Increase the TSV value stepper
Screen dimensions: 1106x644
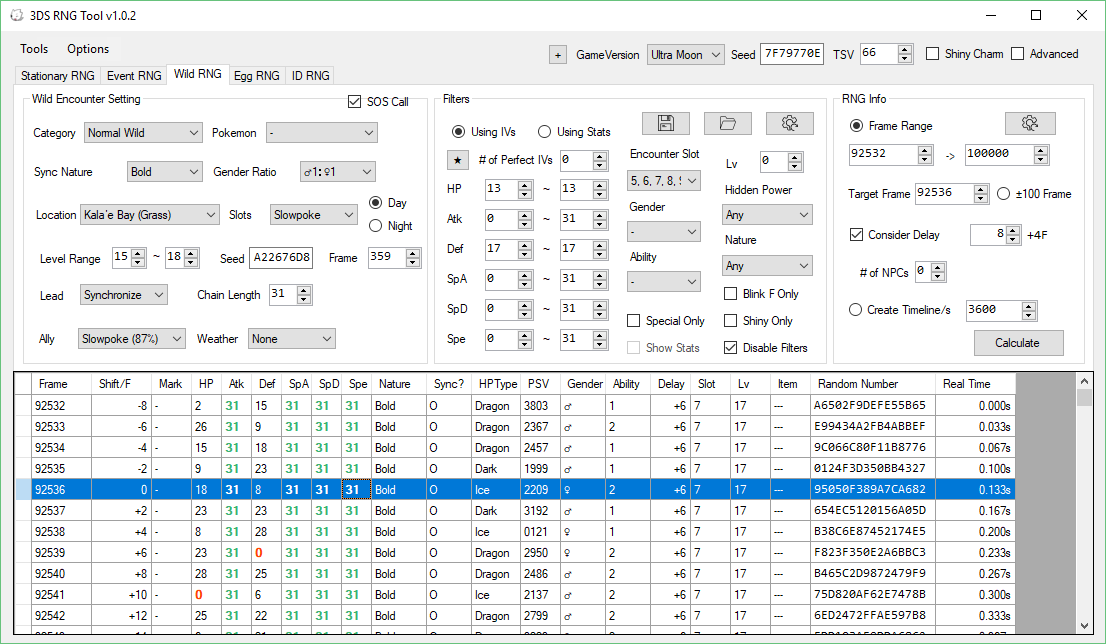pos(905,49)
